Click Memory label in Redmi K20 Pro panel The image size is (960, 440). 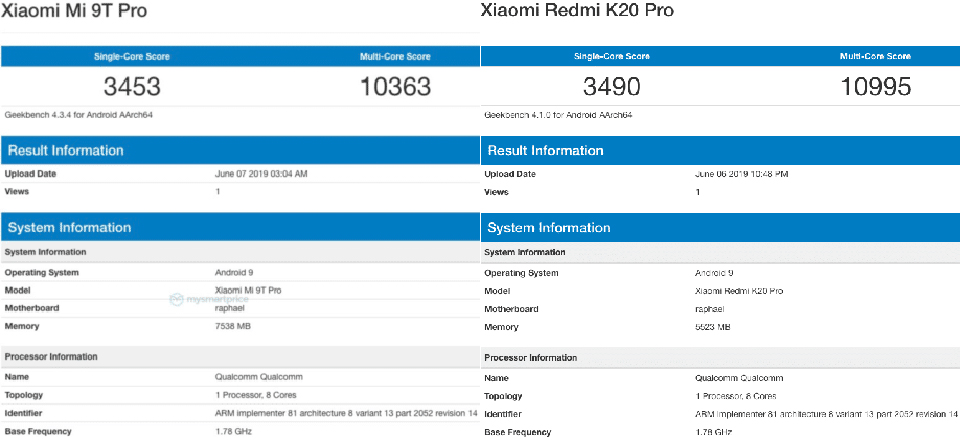tap(501, 327)
